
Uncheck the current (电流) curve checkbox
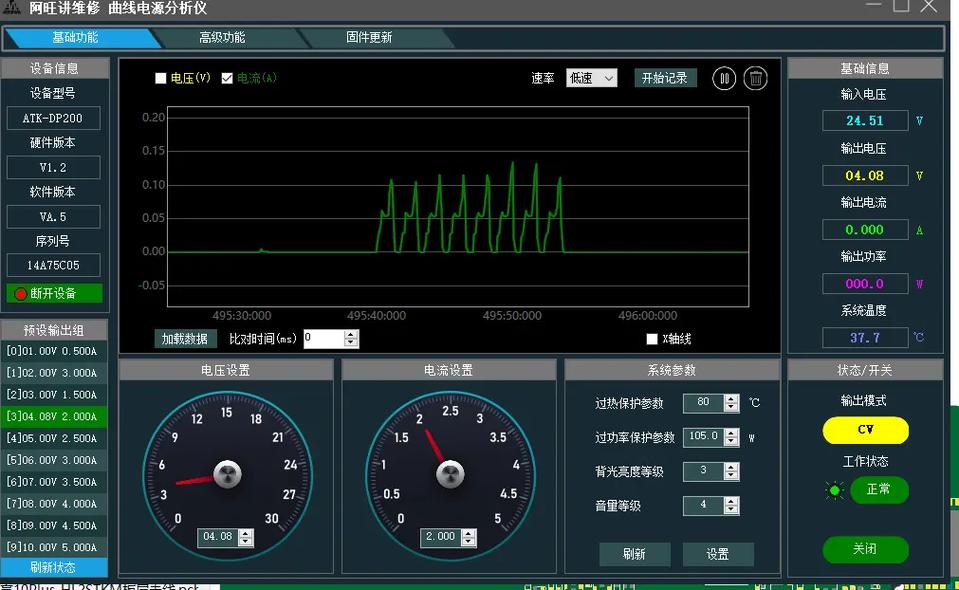tap(227, 78)
